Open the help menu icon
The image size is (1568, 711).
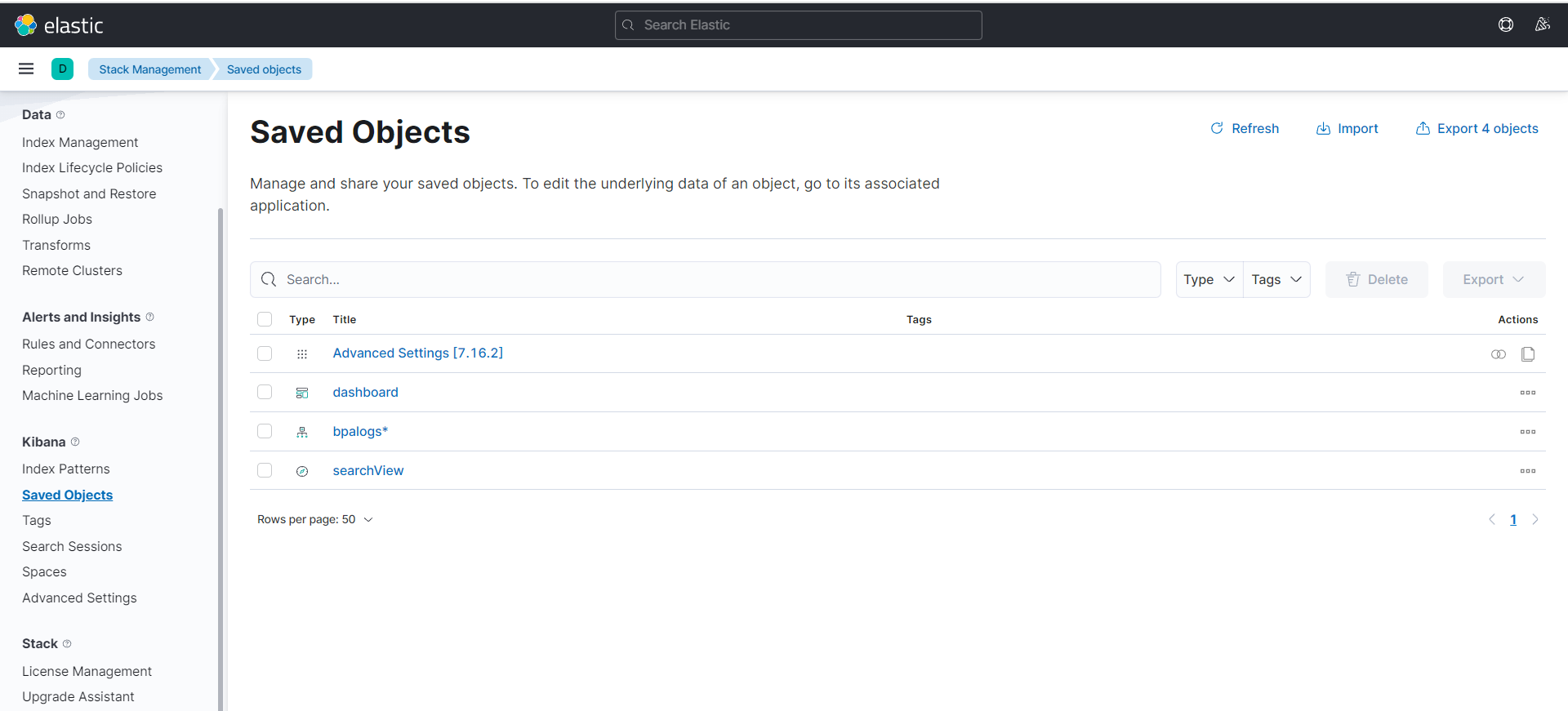coord(1506,25)
